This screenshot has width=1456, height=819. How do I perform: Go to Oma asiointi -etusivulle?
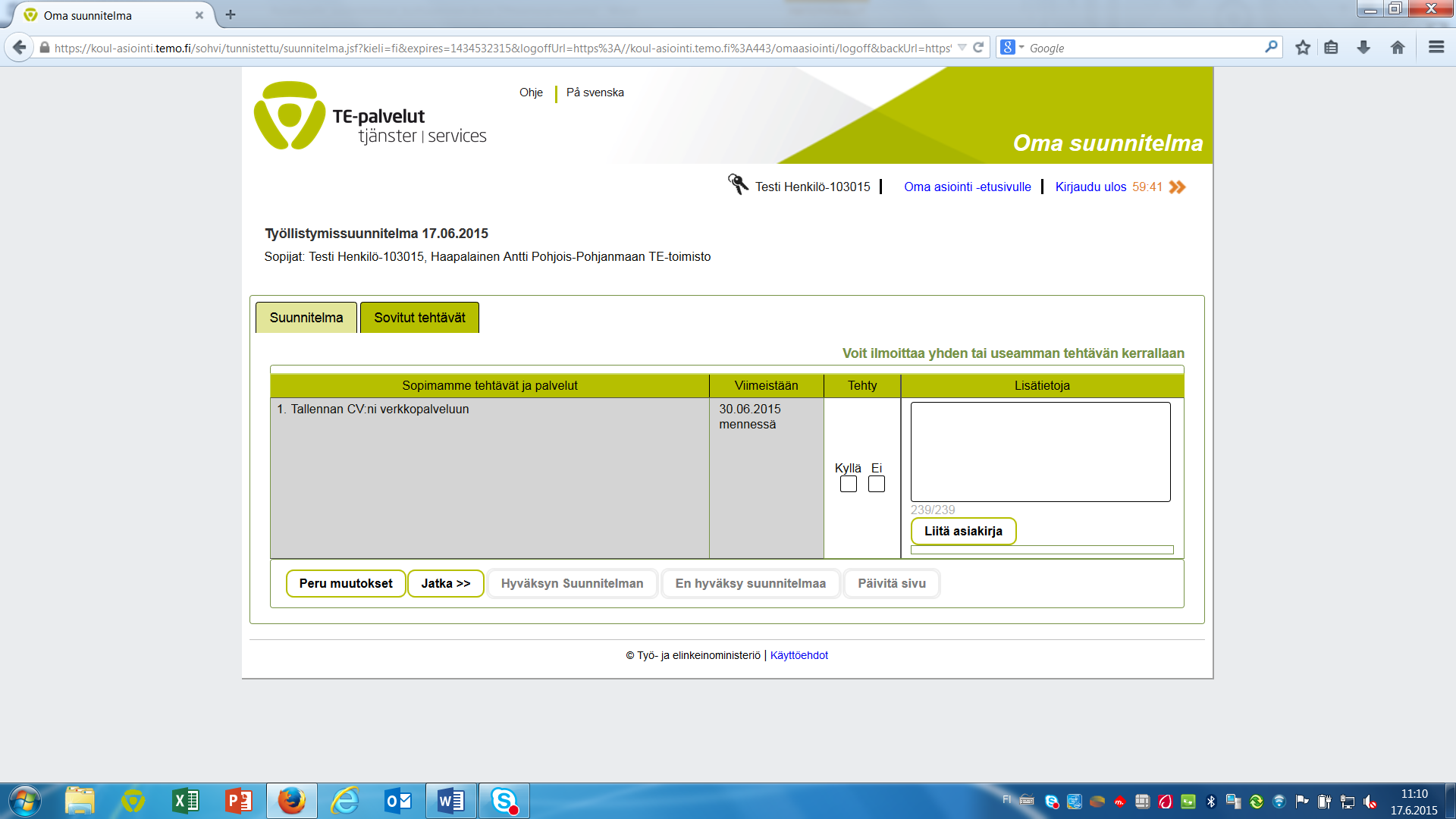[968, 187]
